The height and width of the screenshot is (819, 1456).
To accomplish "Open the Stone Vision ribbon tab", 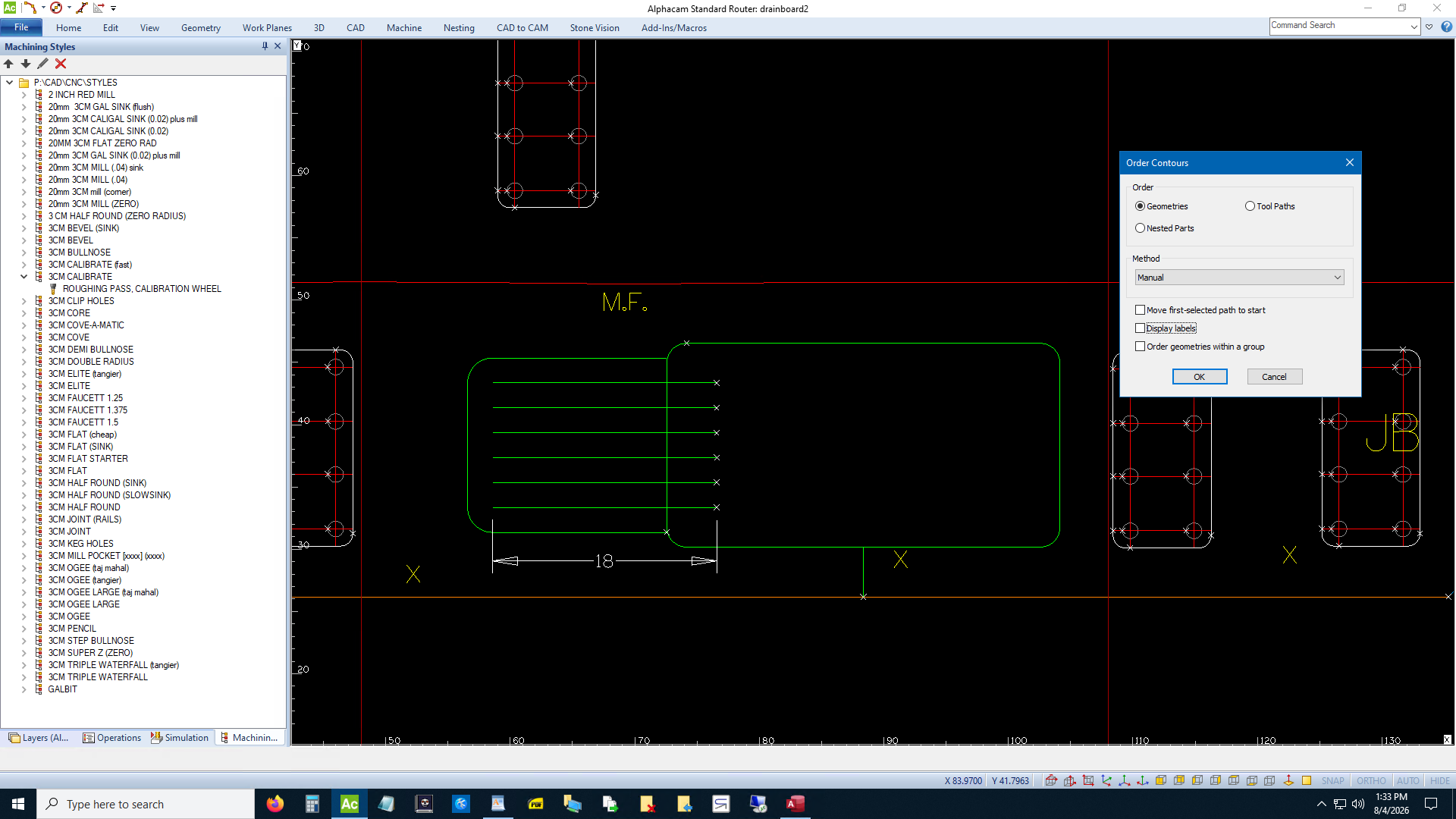I will coord(595,28).
